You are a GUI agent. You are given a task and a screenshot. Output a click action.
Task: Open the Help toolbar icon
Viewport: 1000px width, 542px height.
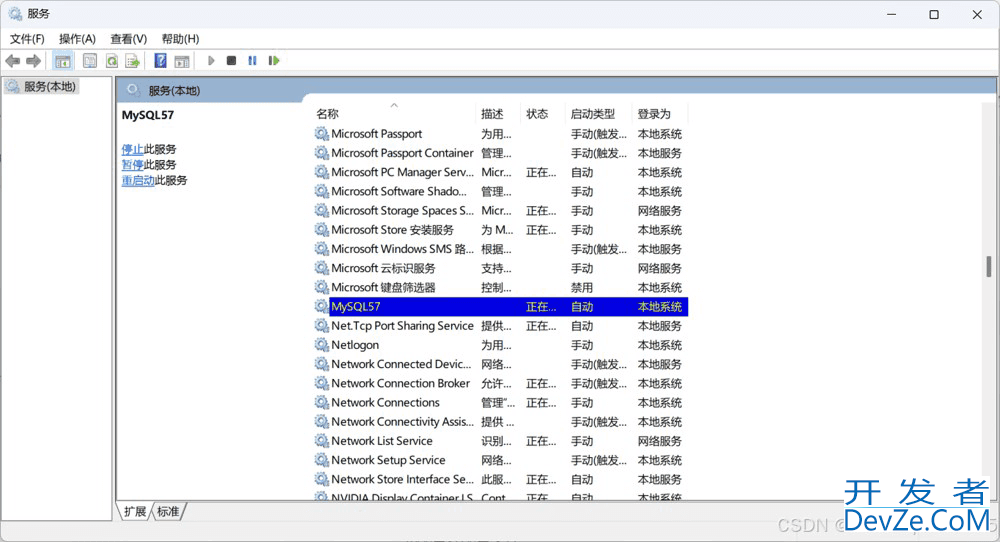[x=160, y=61]
